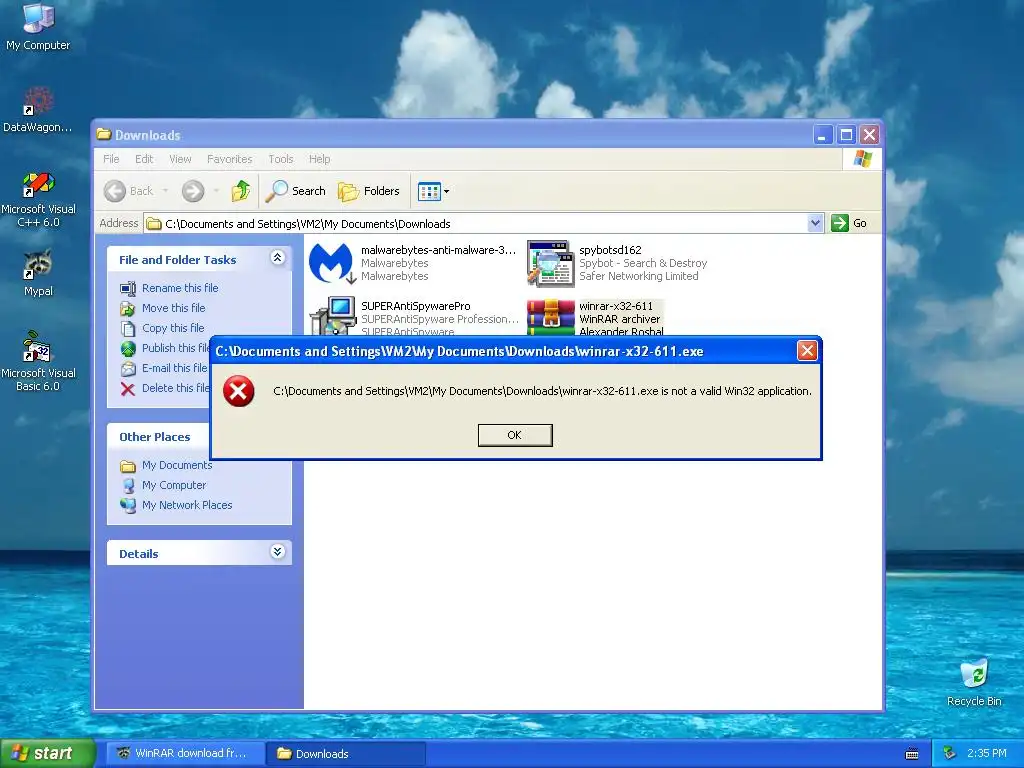
Task: Click the 2:35 PM clock
Action: [x=987, y=754]
